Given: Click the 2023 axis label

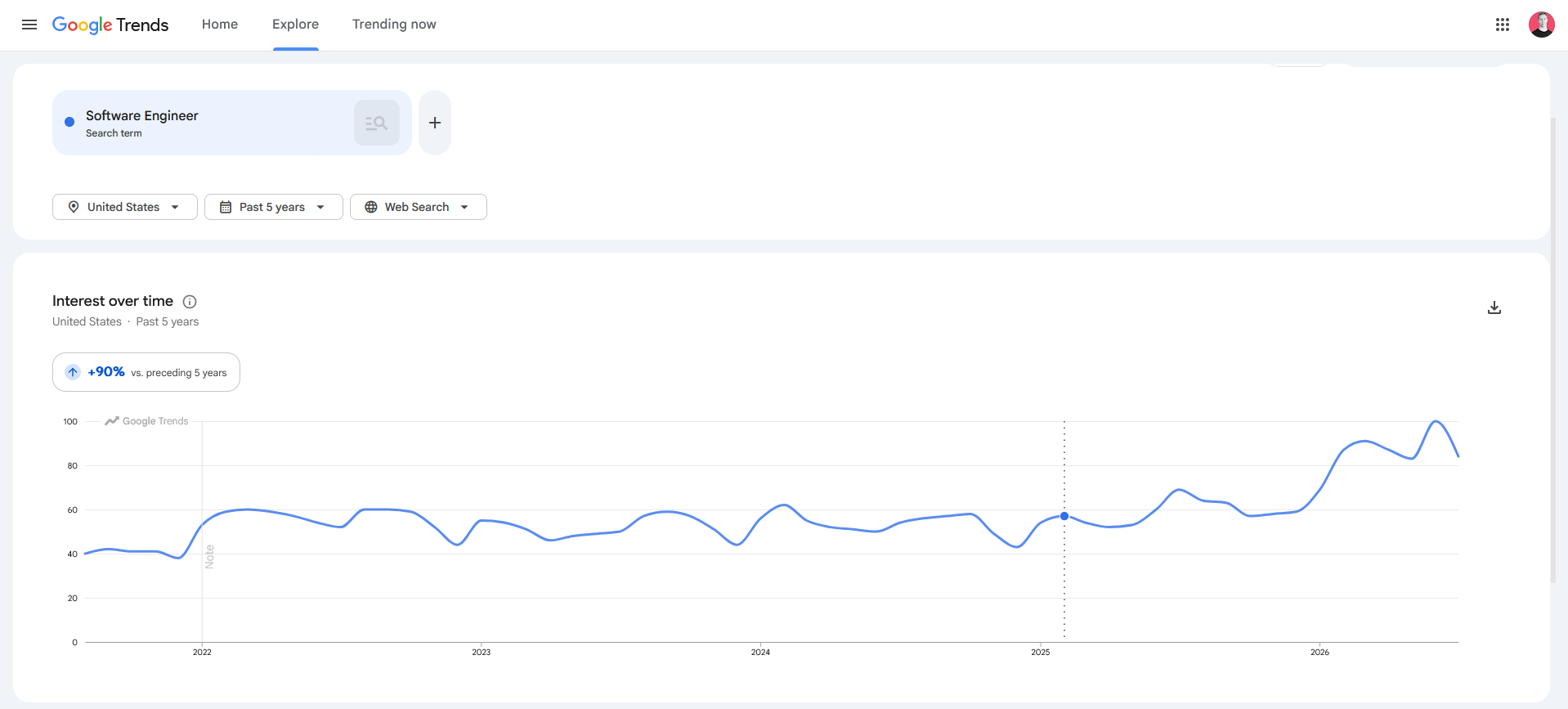Looking at the screenshot, I should tap(482, 652).
